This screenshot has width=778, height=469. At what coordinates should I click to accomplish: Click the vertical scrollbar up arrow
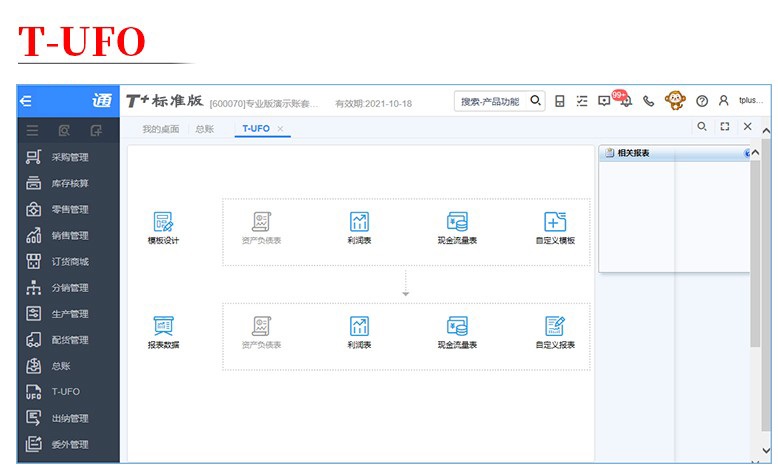coord(767,131)
